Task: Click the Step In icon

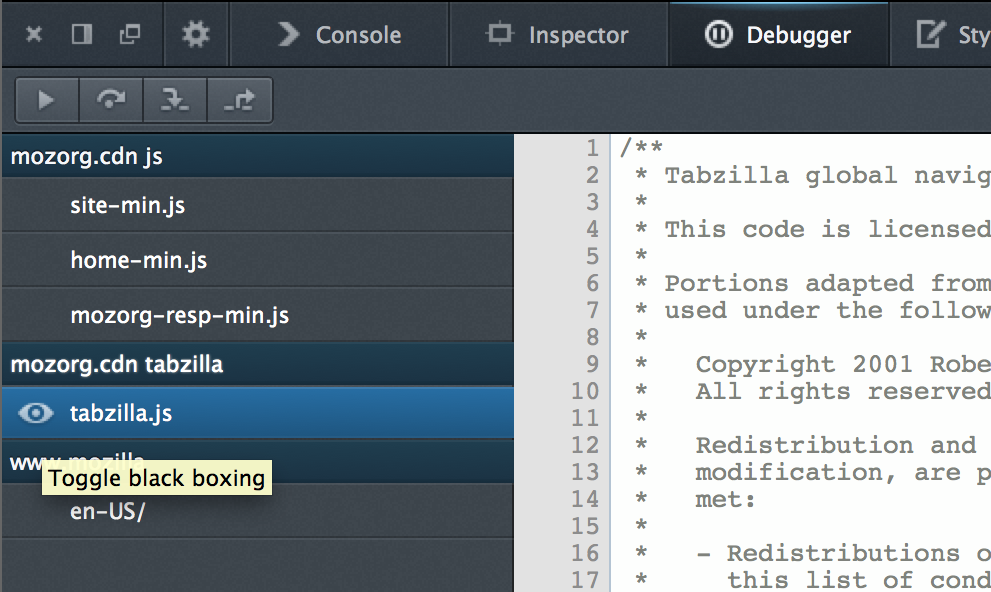Action: pyautogui.click(x=175, y=100)
